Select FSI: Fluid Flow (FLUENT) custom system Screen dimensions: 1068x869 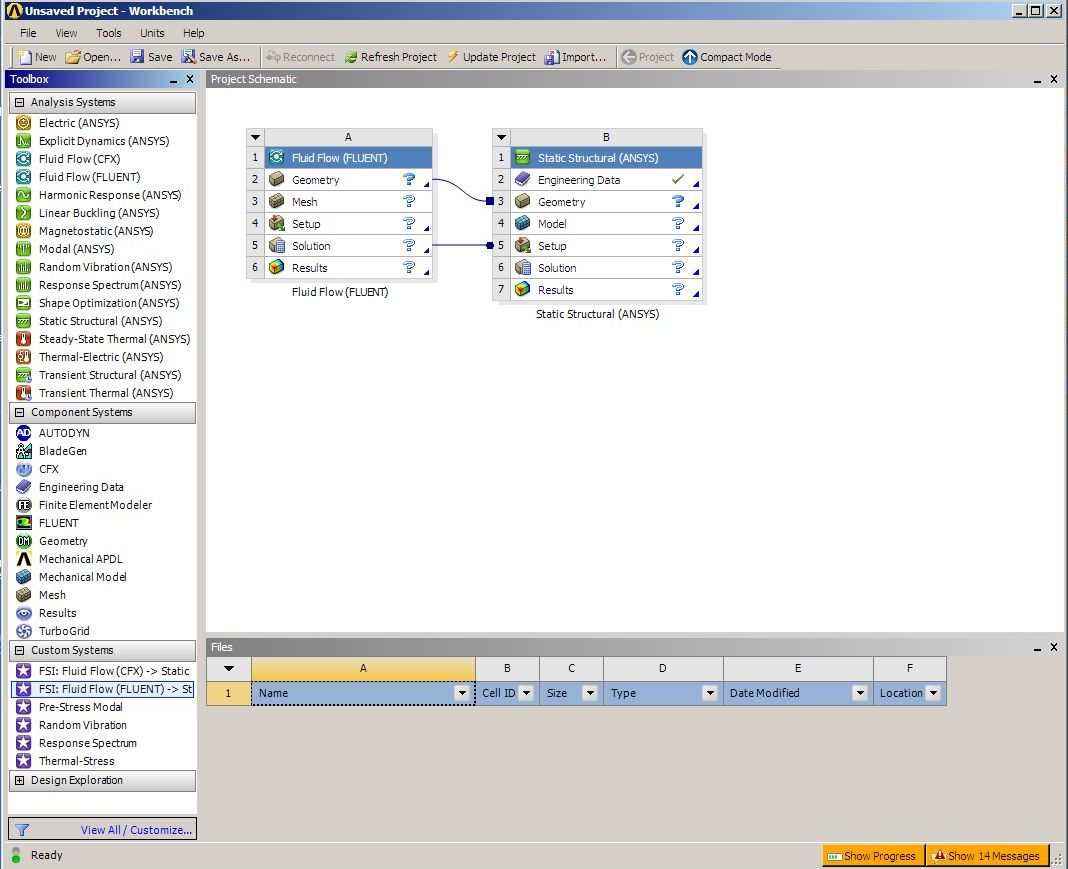pyautogui.click(x=103, y=689)
